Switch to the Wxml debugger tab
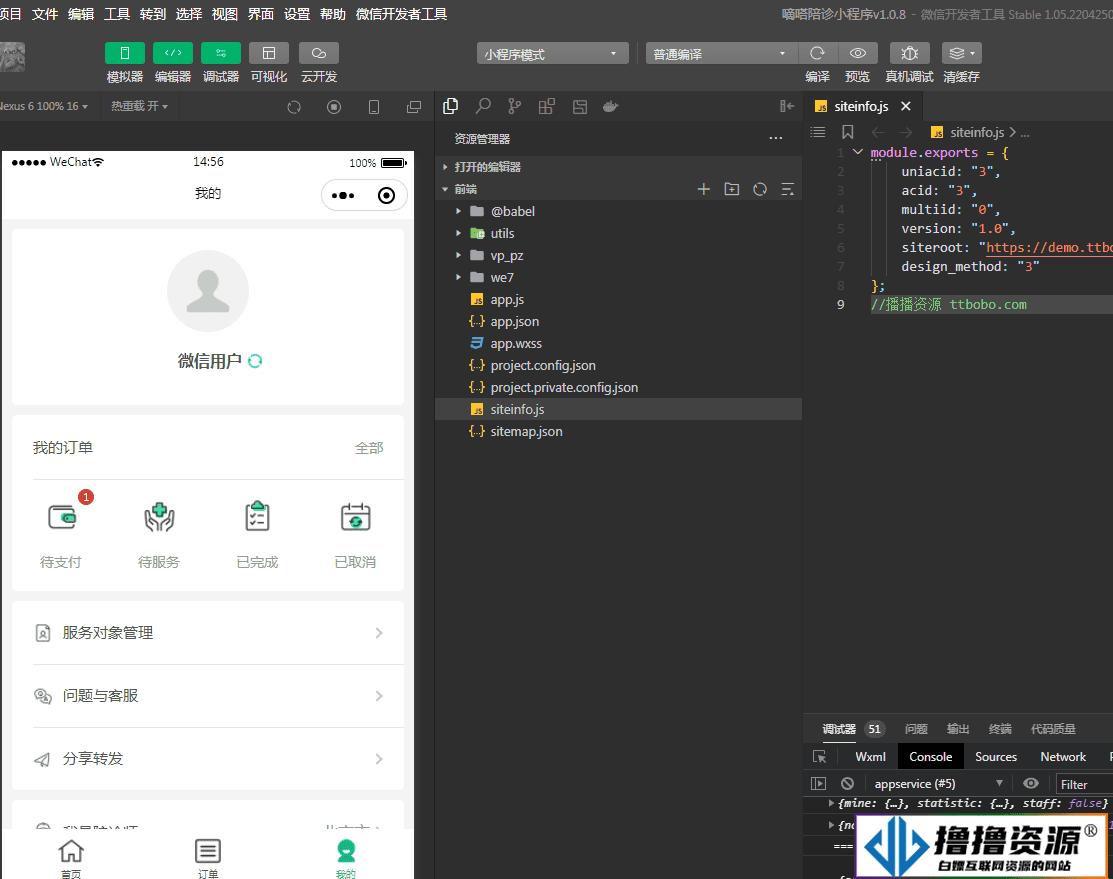Screen dimensions: 1113x879 [870, 756]
